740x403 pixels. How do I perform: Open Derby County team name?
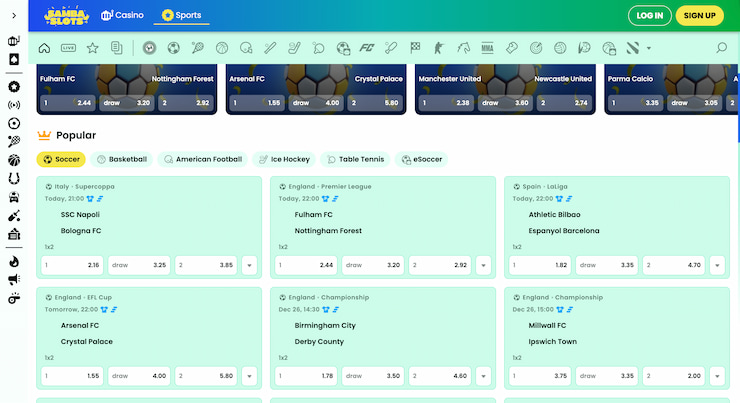(319, 342)
